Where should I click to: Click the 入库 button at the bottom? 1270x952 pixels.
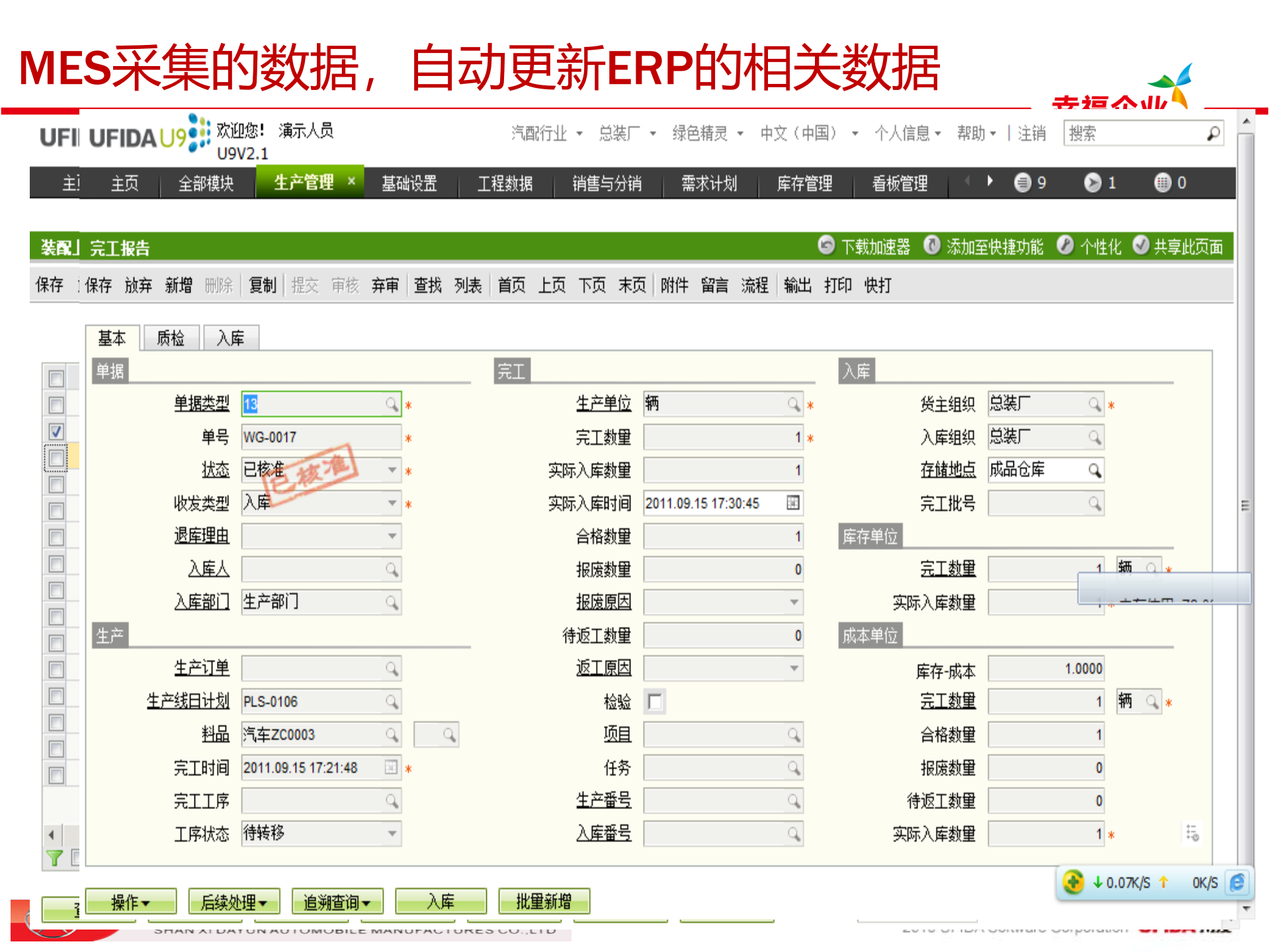[x=441, y=901]
